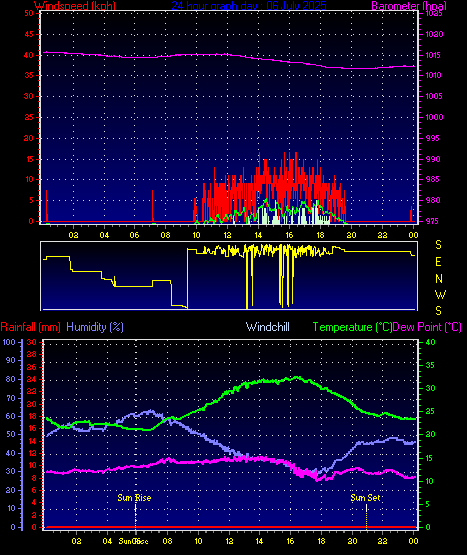This screenshot has height=555, width=467.
Task: Click the 'Sun Rise' label in the lower graph
Action: [x=134, y=498]
